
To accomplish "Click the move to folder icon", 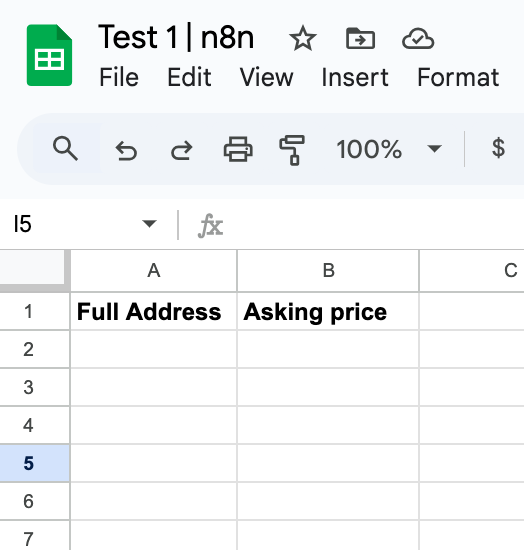I will pyautogui.click(x=360, y=38).
